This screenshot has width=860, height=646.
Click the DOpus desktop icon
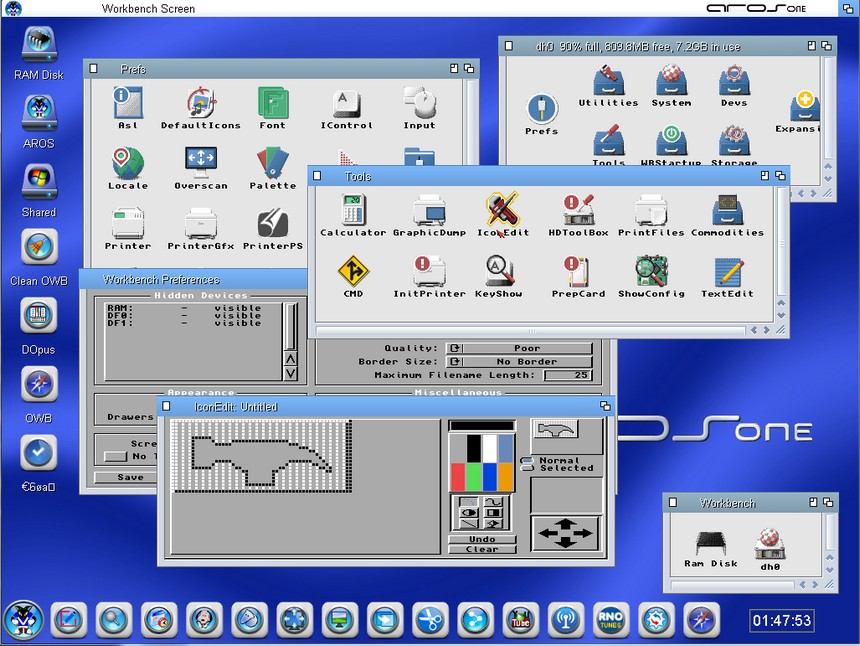[39, 316]
